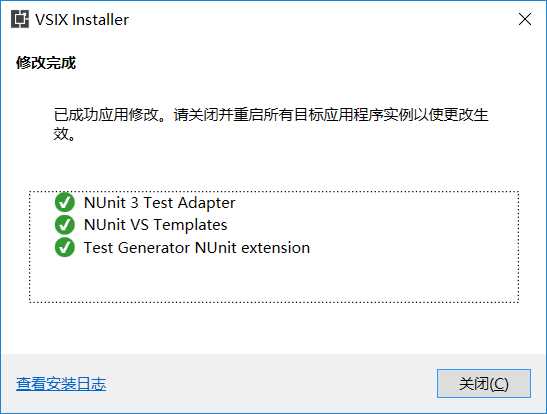Click the VSIX Installer title text
The height and width of the screenshot is (414, 547).
82,20
